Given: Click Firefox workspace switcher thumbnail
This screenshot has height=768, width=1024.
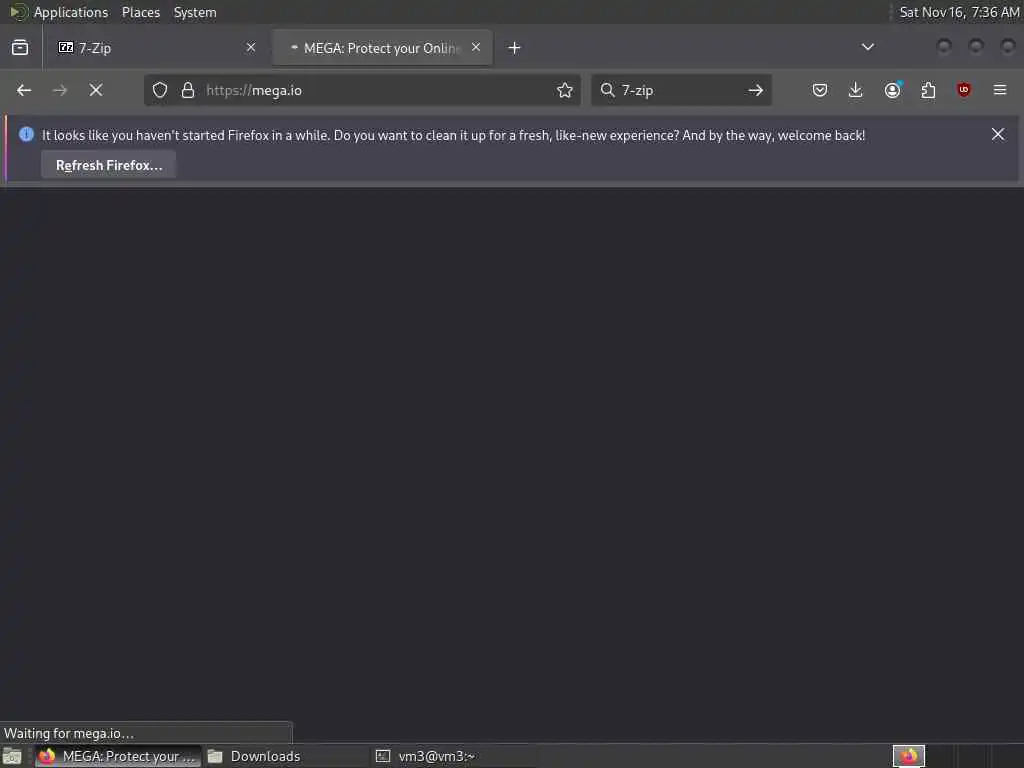Looking at the screenshot, I should [x=909, y=756].
